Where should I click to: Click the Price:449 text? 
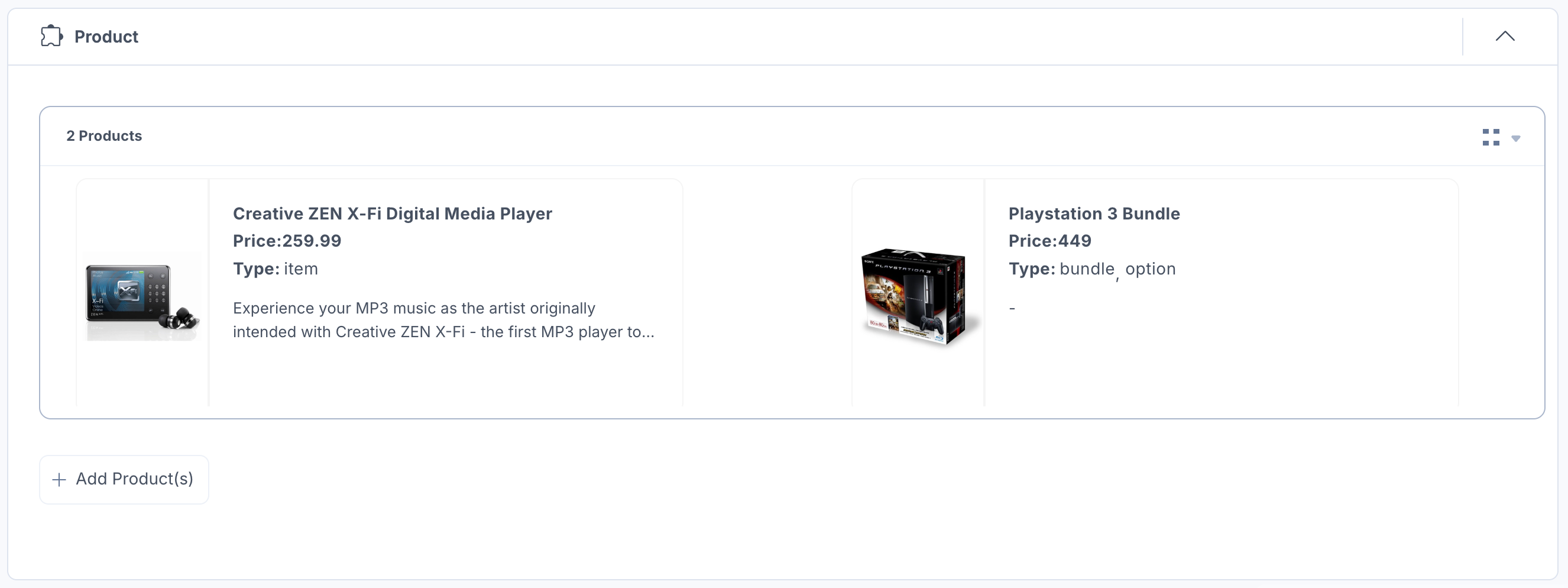(x=1049, y=241)
